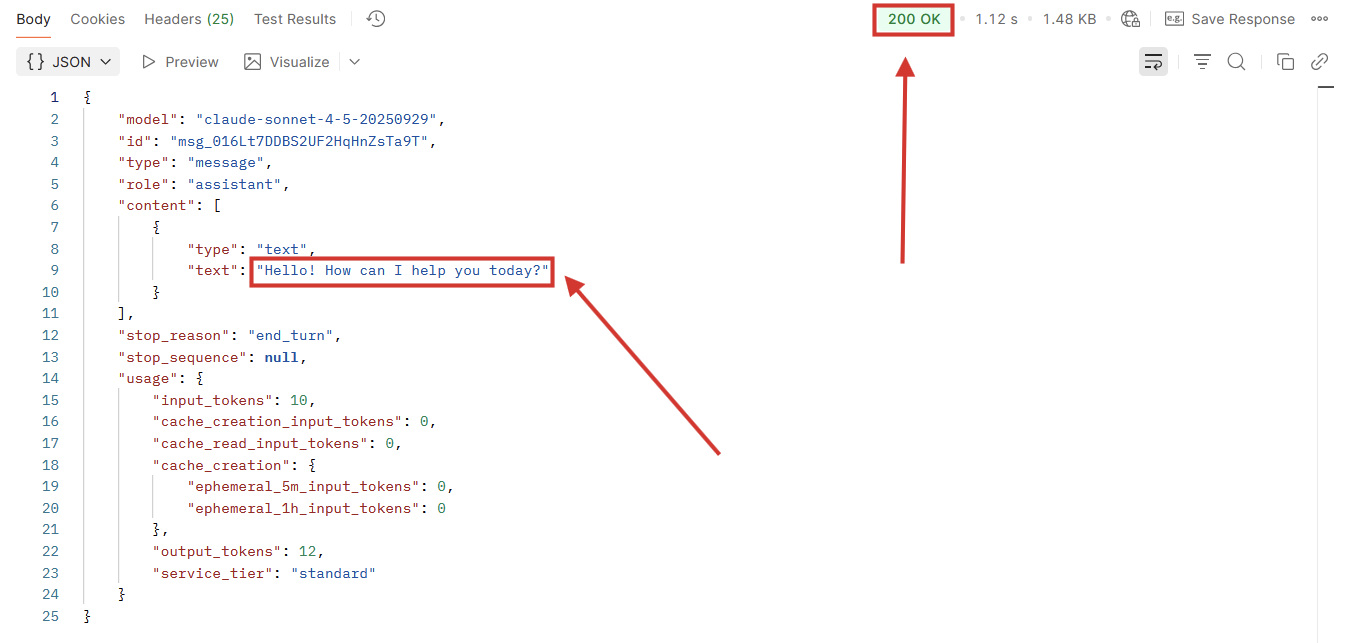This screenshot has height=643, width=1348.
Task: Toggle line wrapping for the response
Action: (x=1153, y=61)
